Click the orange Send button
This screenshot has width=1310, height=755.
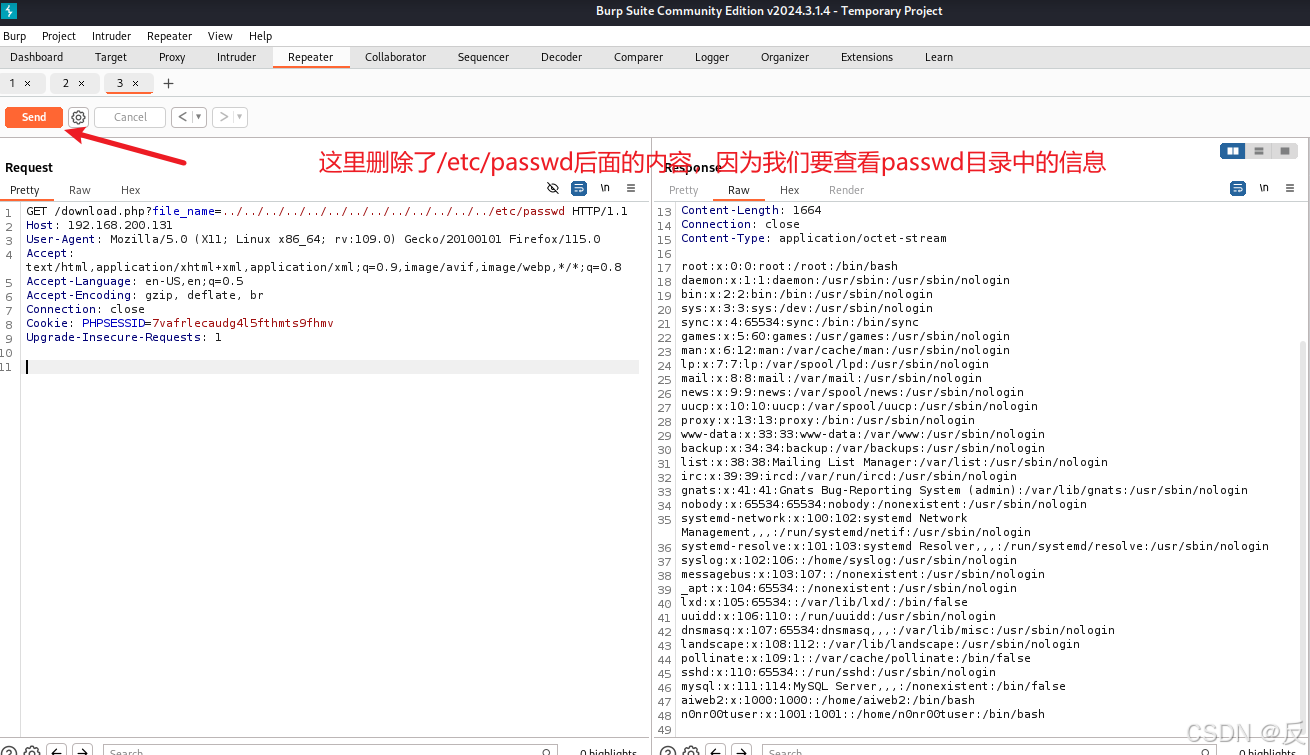(x=34, y=117)
